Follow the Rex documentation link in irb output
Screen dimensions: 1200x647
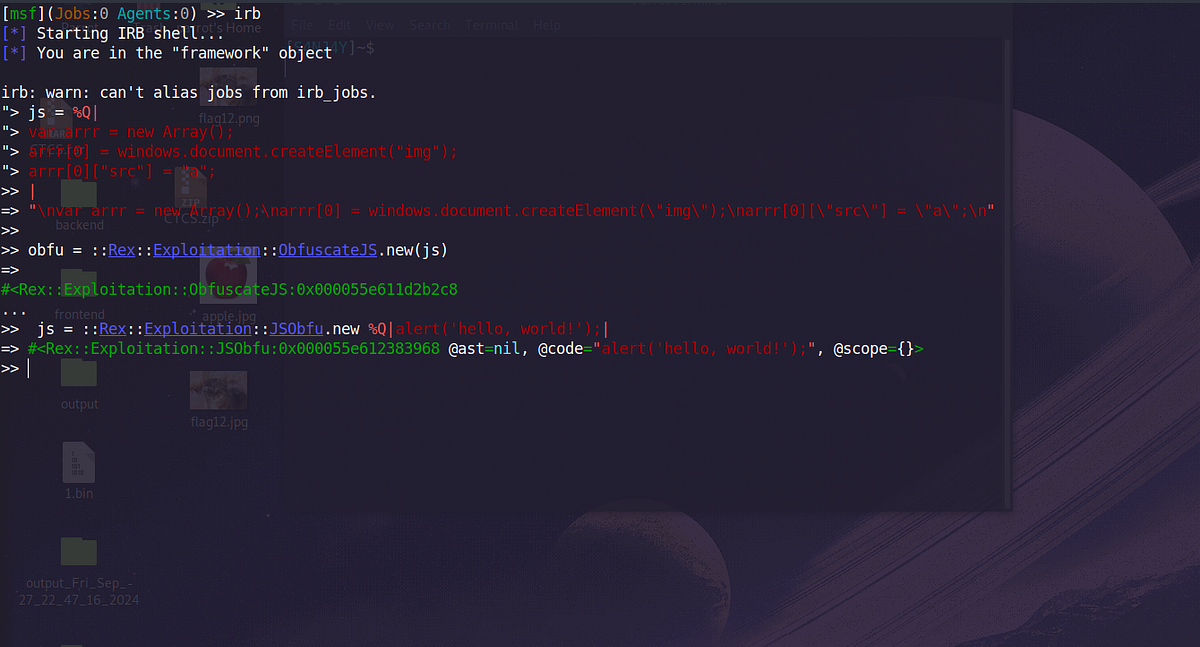pyautogui.click(x=121, y=250)
